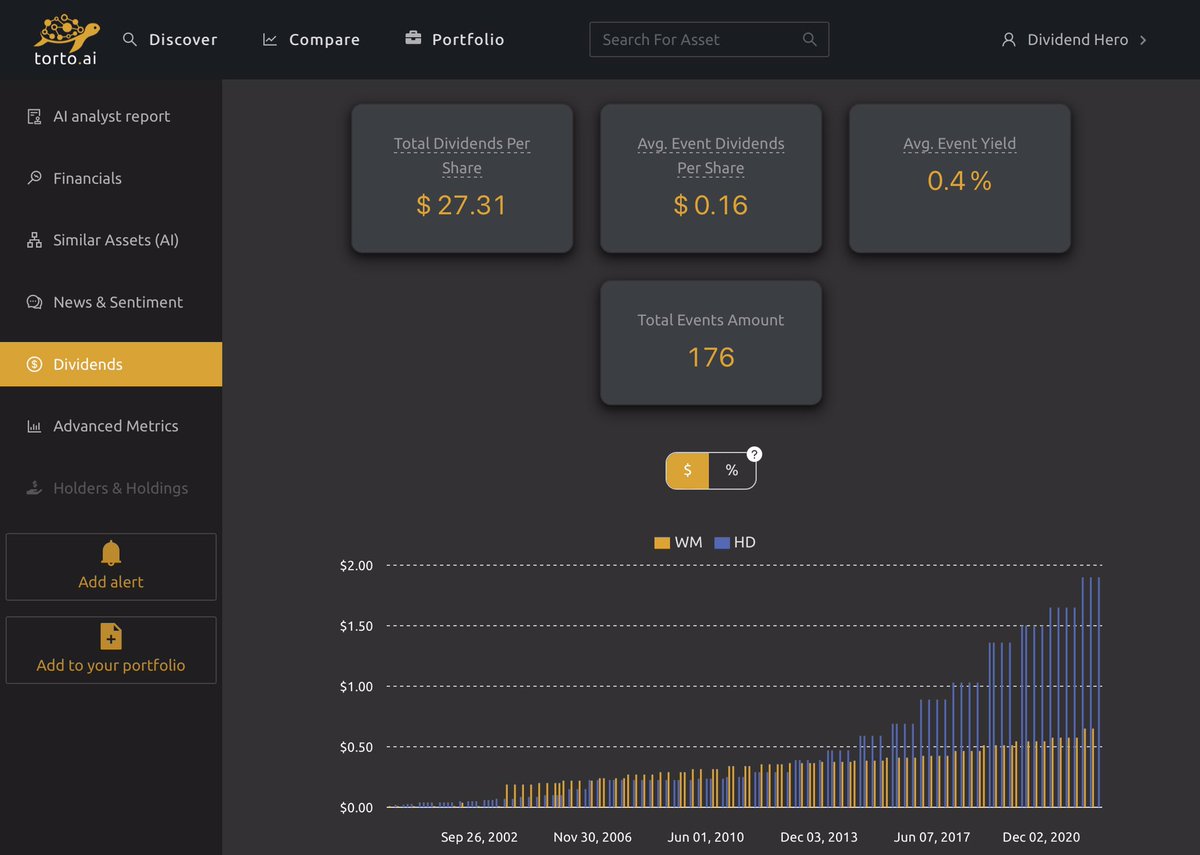The height and width of the screenshot is (855, 1200).
Task: Toggle WM series in the chart legend
Action: click(x=678, y=542)
